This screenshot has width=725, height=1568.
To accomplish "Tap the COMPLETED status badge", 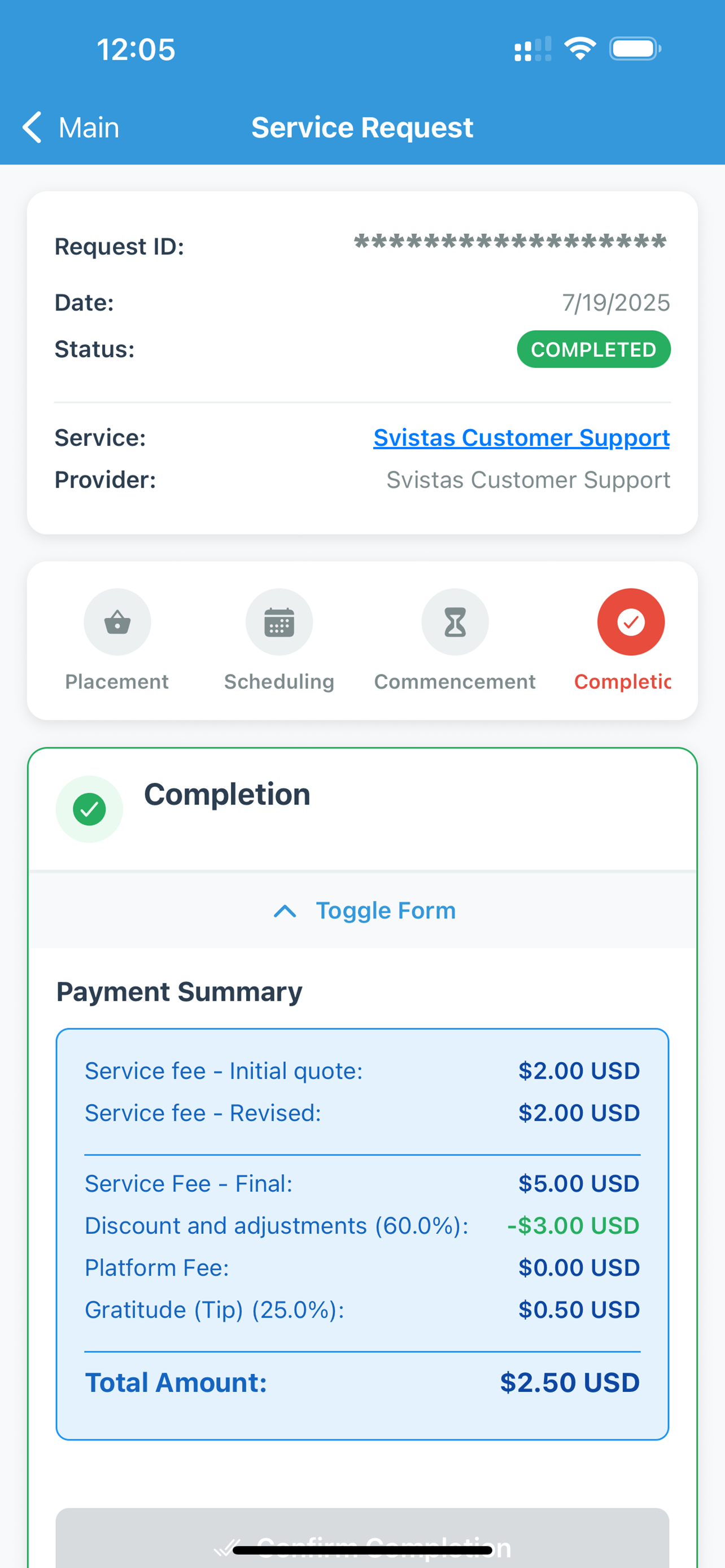I will (x=593, y=349).
